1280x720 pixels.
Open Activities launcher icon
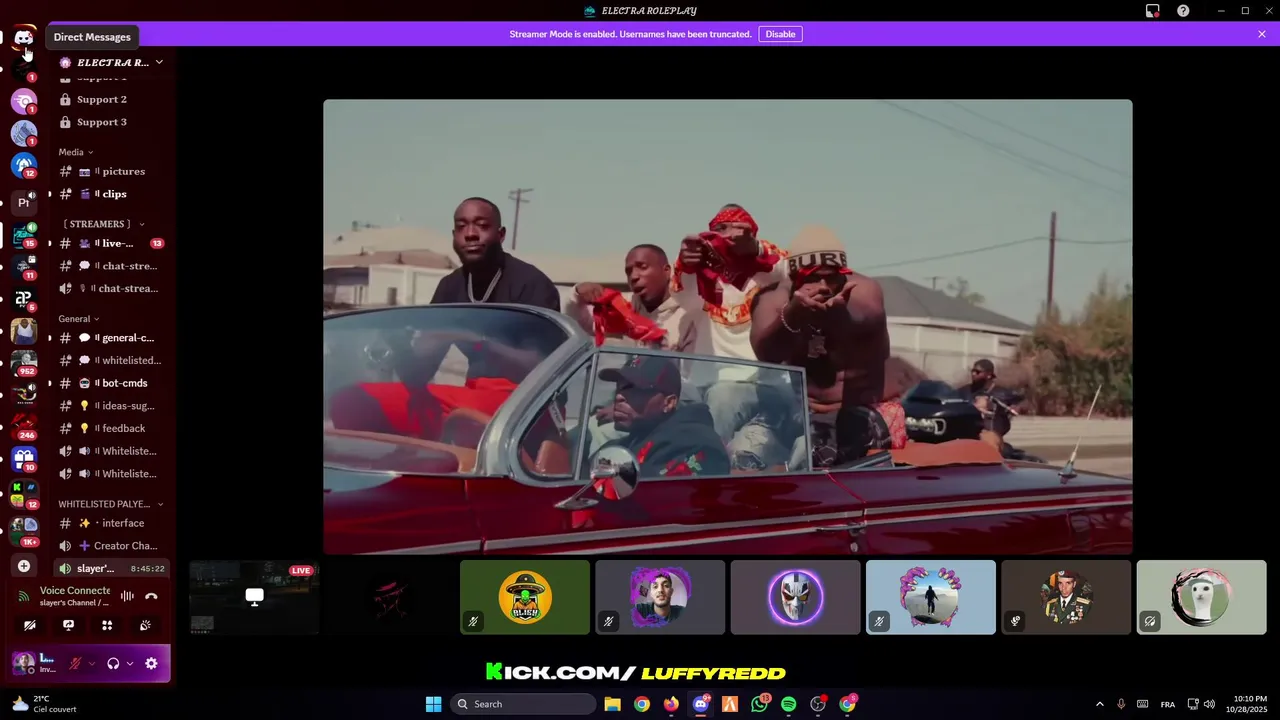tap(107, 625)
